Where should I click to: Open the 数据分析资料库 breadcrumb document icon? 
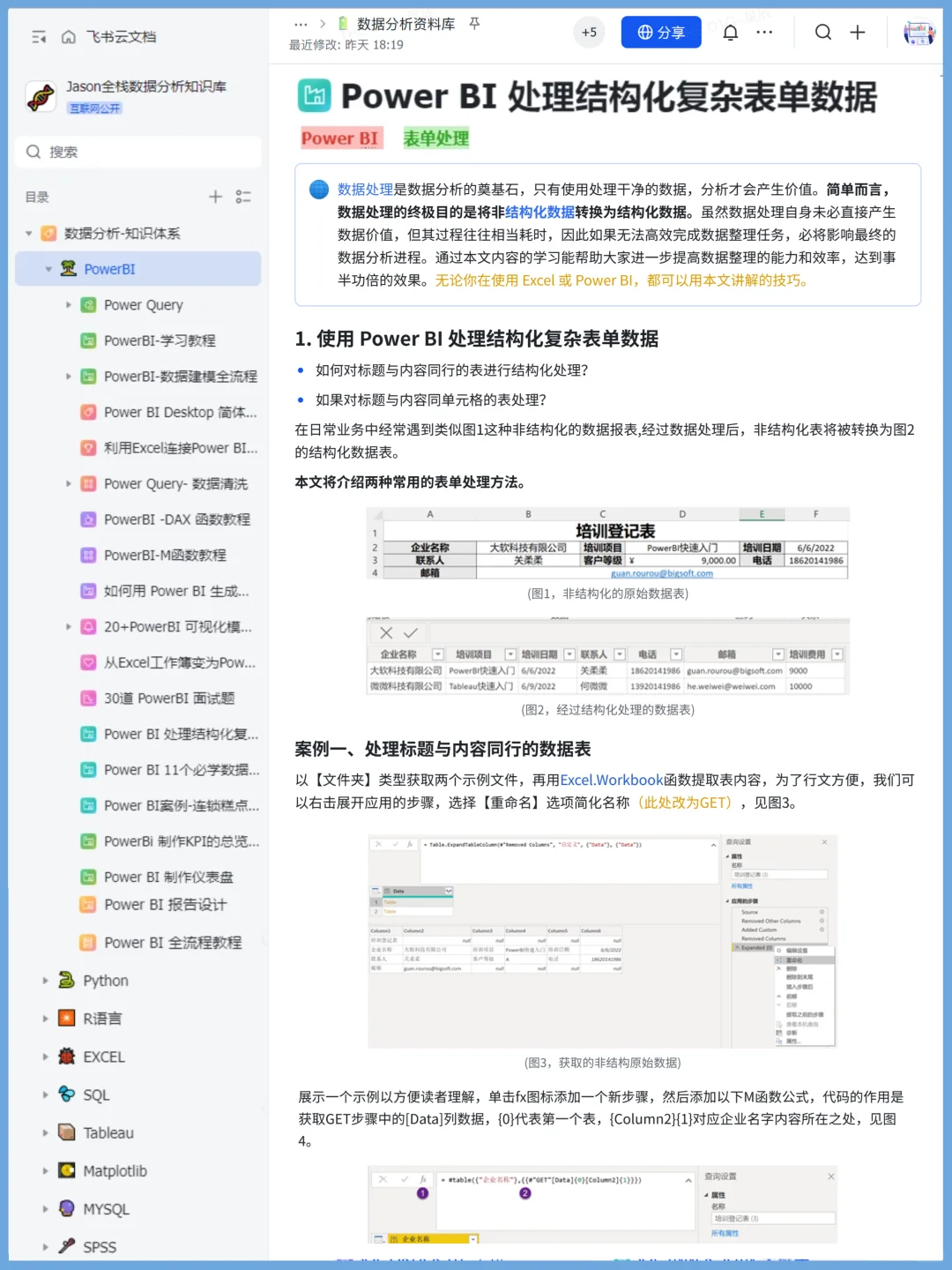click(x=344, y=24)
